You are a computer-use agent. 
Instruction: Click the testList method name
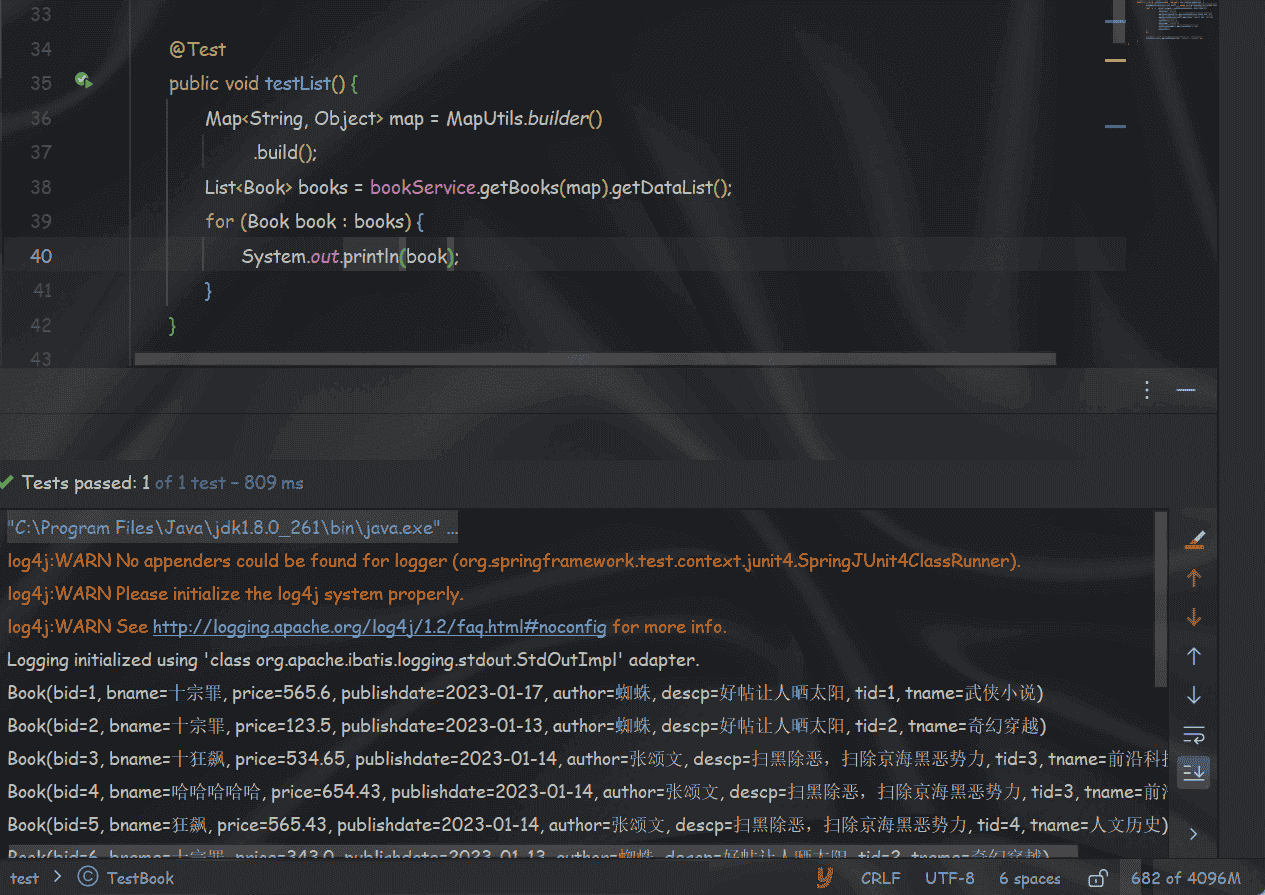coord(298,84)
